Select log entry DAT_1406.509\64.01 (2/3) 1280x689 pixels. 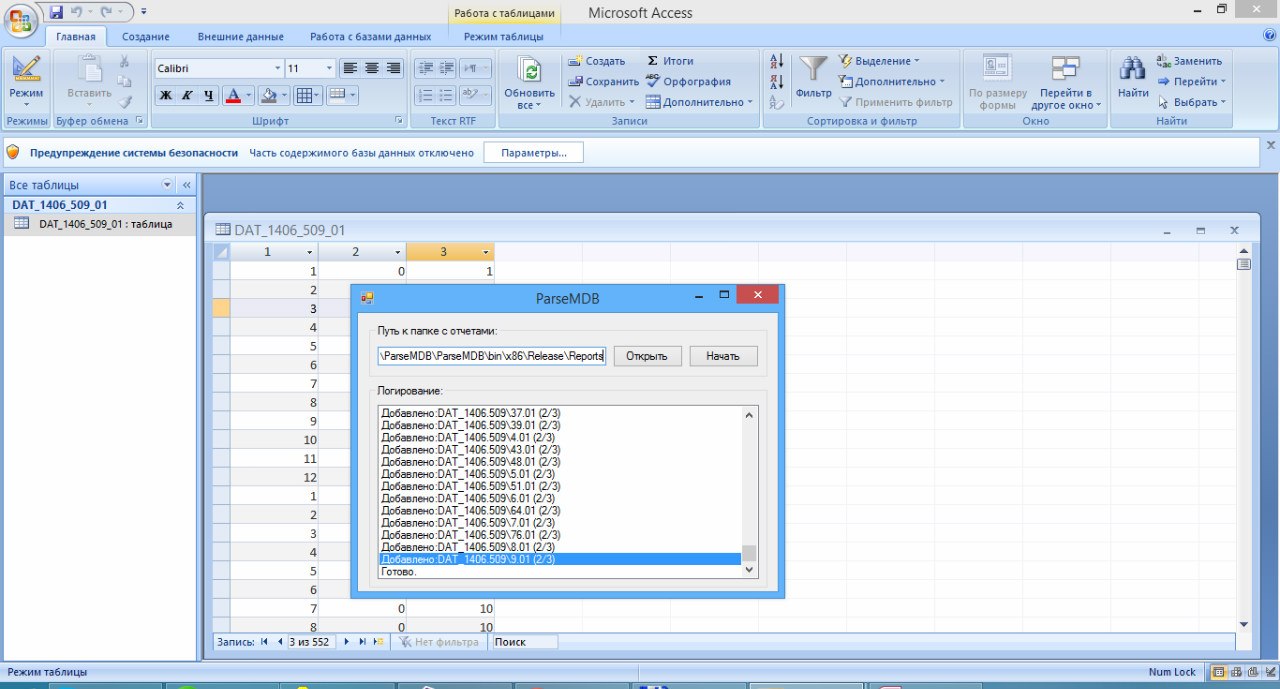471,511
